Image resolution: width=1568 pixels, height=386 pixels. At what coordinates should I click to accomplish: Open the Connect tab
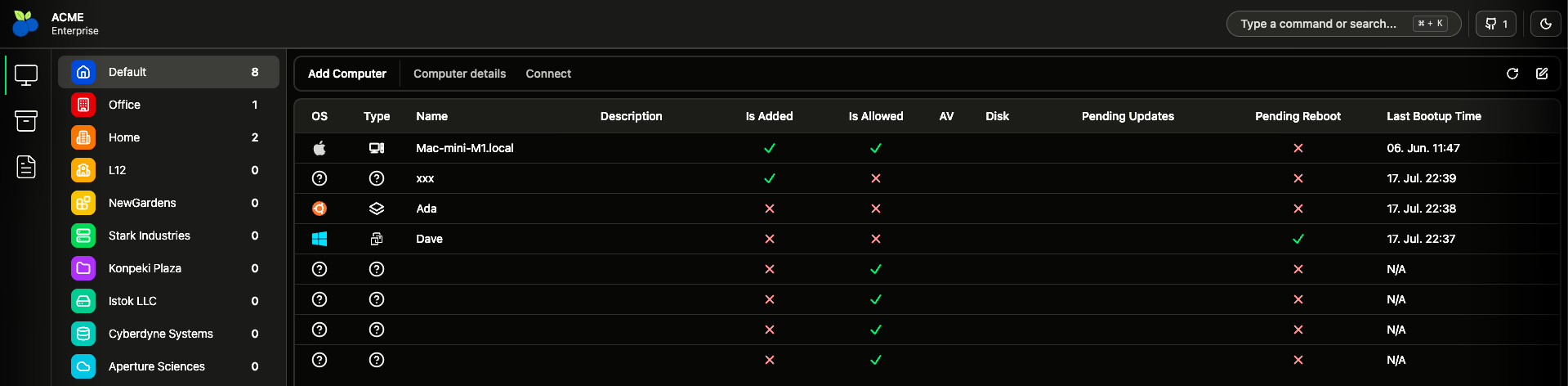pyautogui.click(x=548, y=74)
